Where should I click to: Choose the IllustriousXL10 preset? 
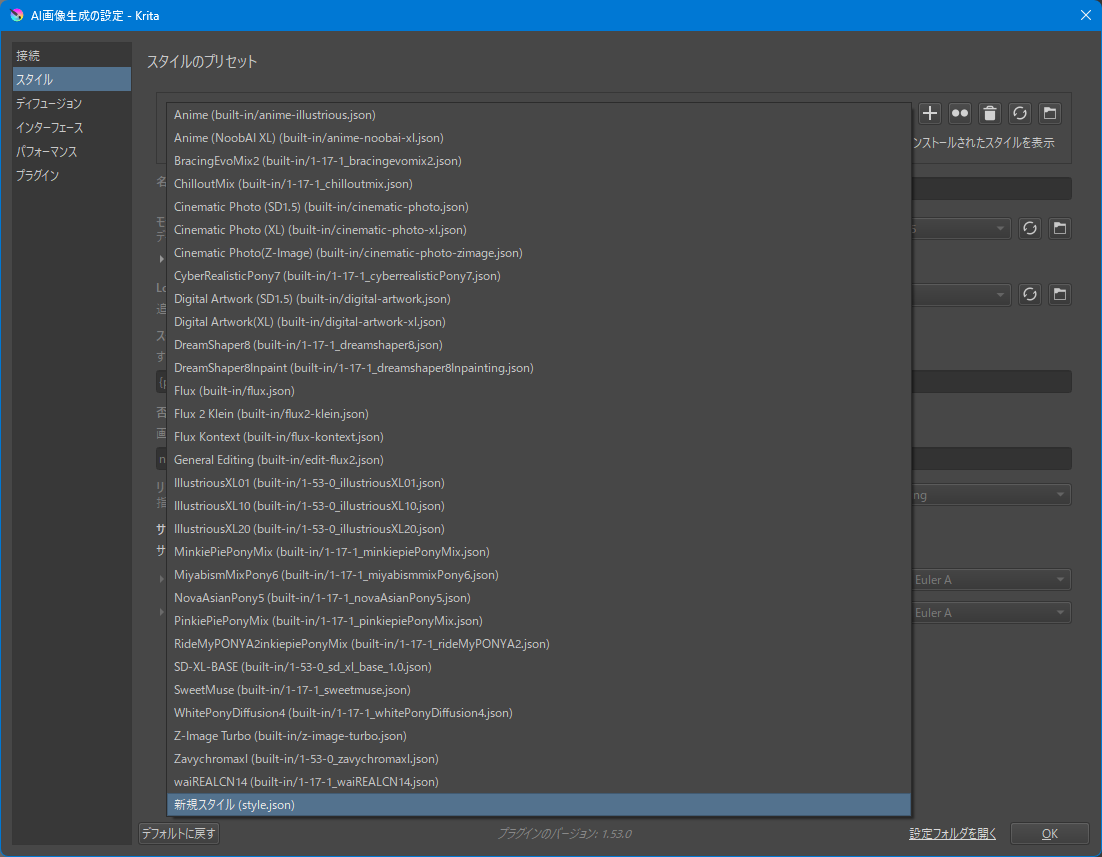(x=538, y=505)
